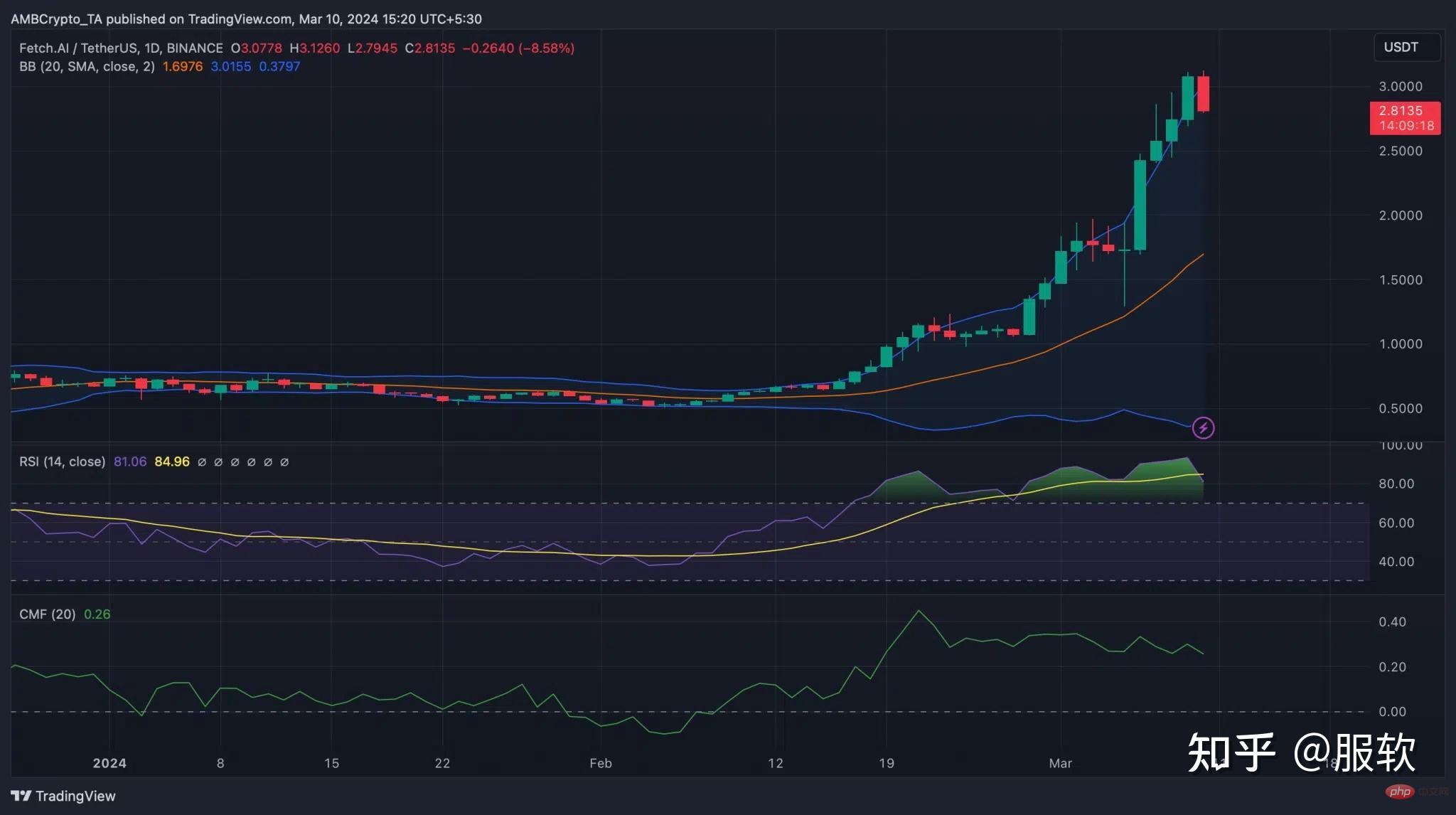Click the Feb label on time axis
The width and height of the screenshot is (1456, 815).
point(600,763)
